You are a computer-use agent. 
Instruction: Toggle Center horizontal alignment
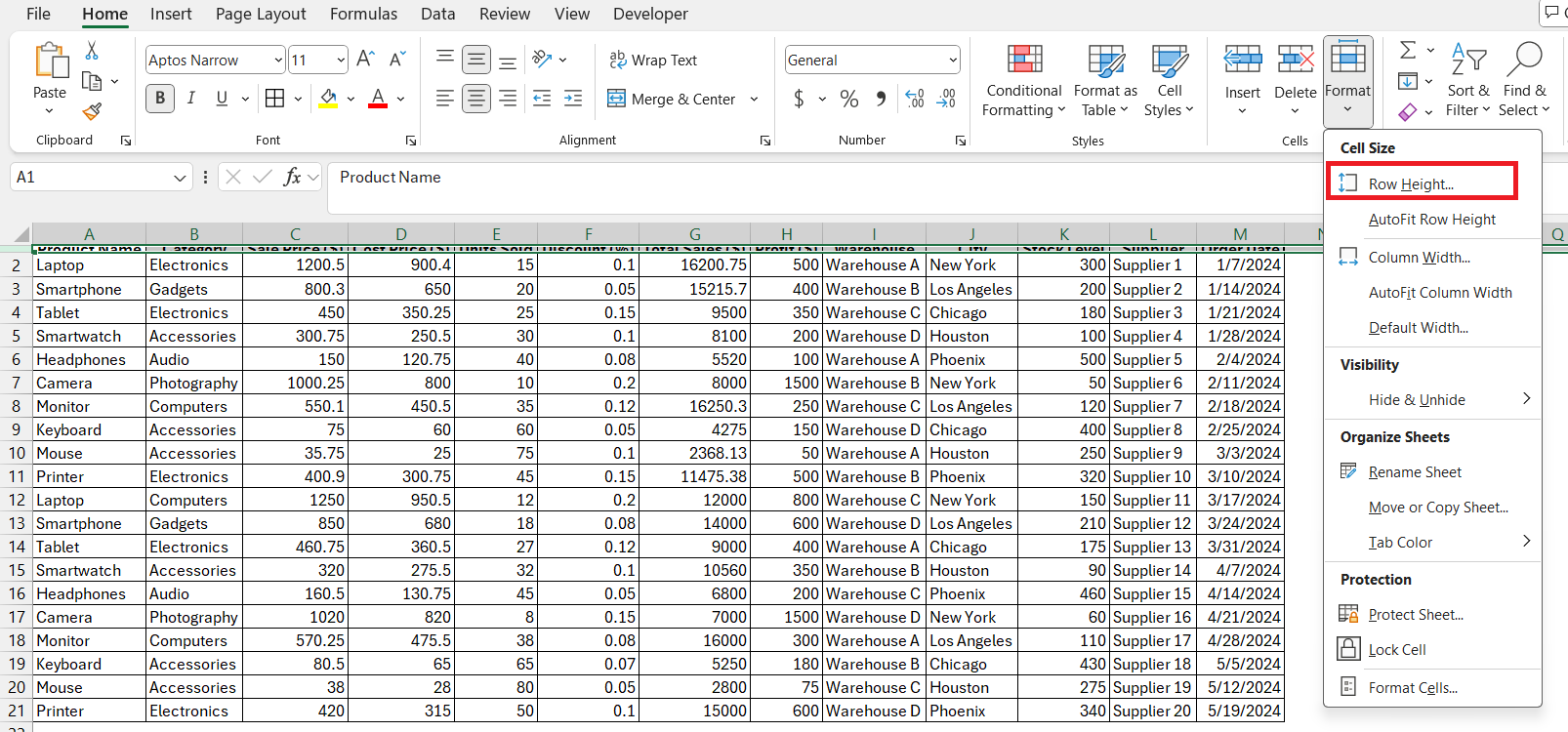coord(476,99)
